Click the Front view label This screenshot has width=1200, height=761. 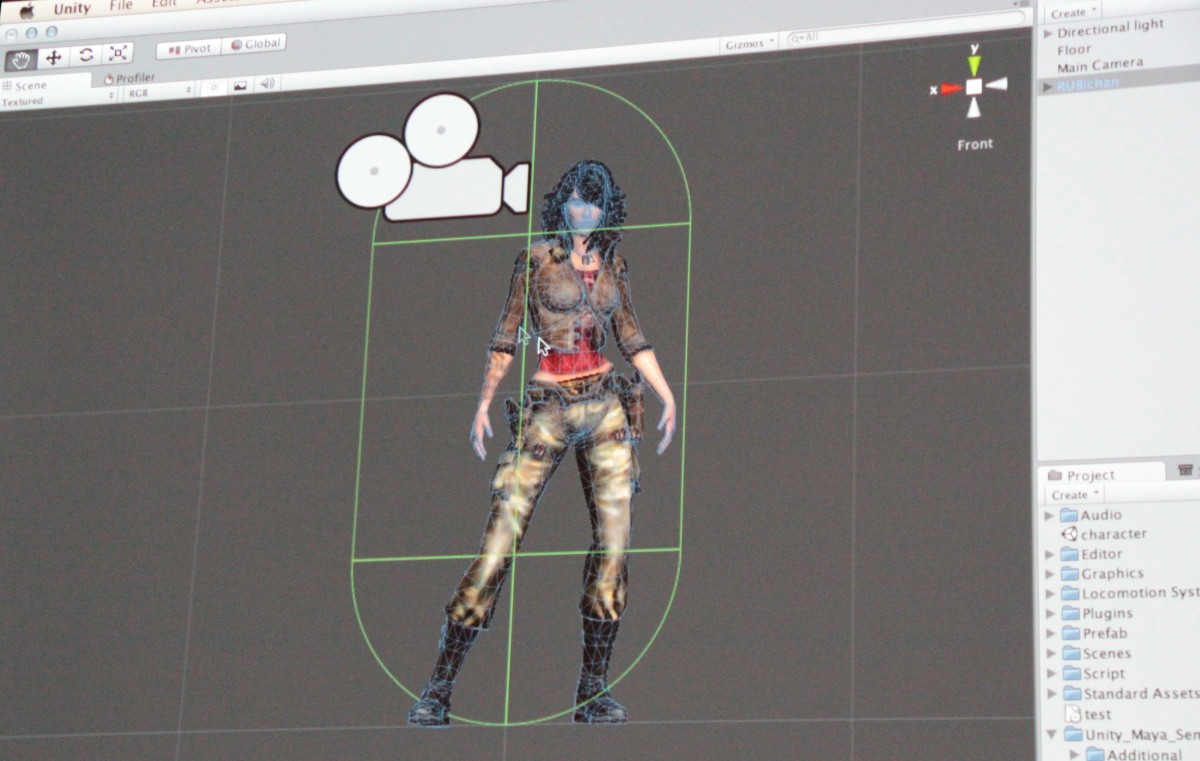(975, 144)
